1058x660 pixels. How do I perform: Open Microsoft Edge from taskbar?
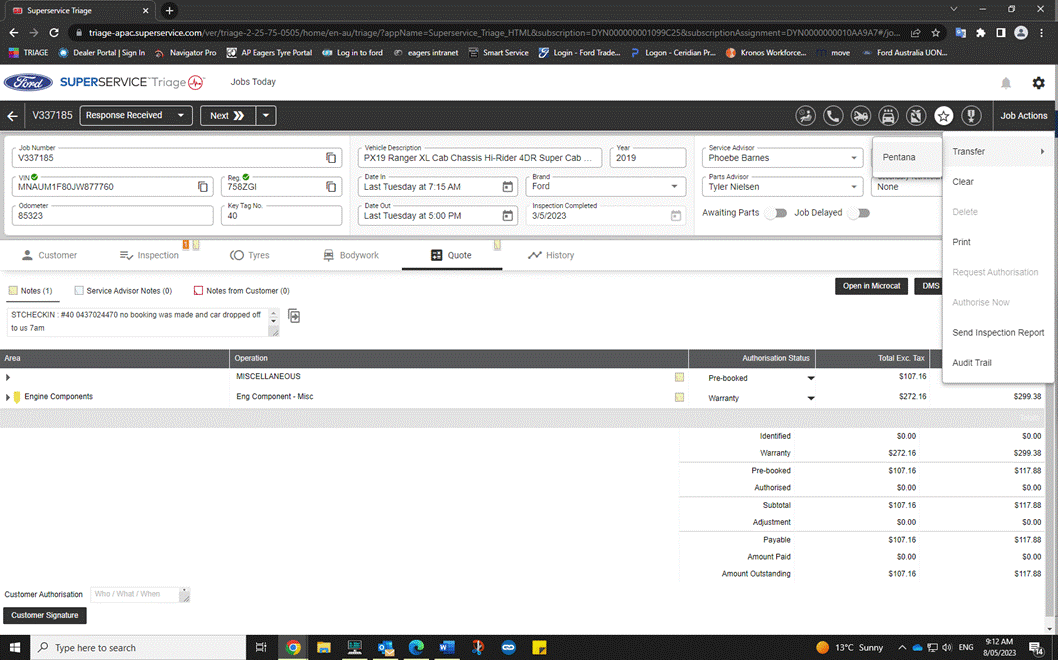(416, 647)
